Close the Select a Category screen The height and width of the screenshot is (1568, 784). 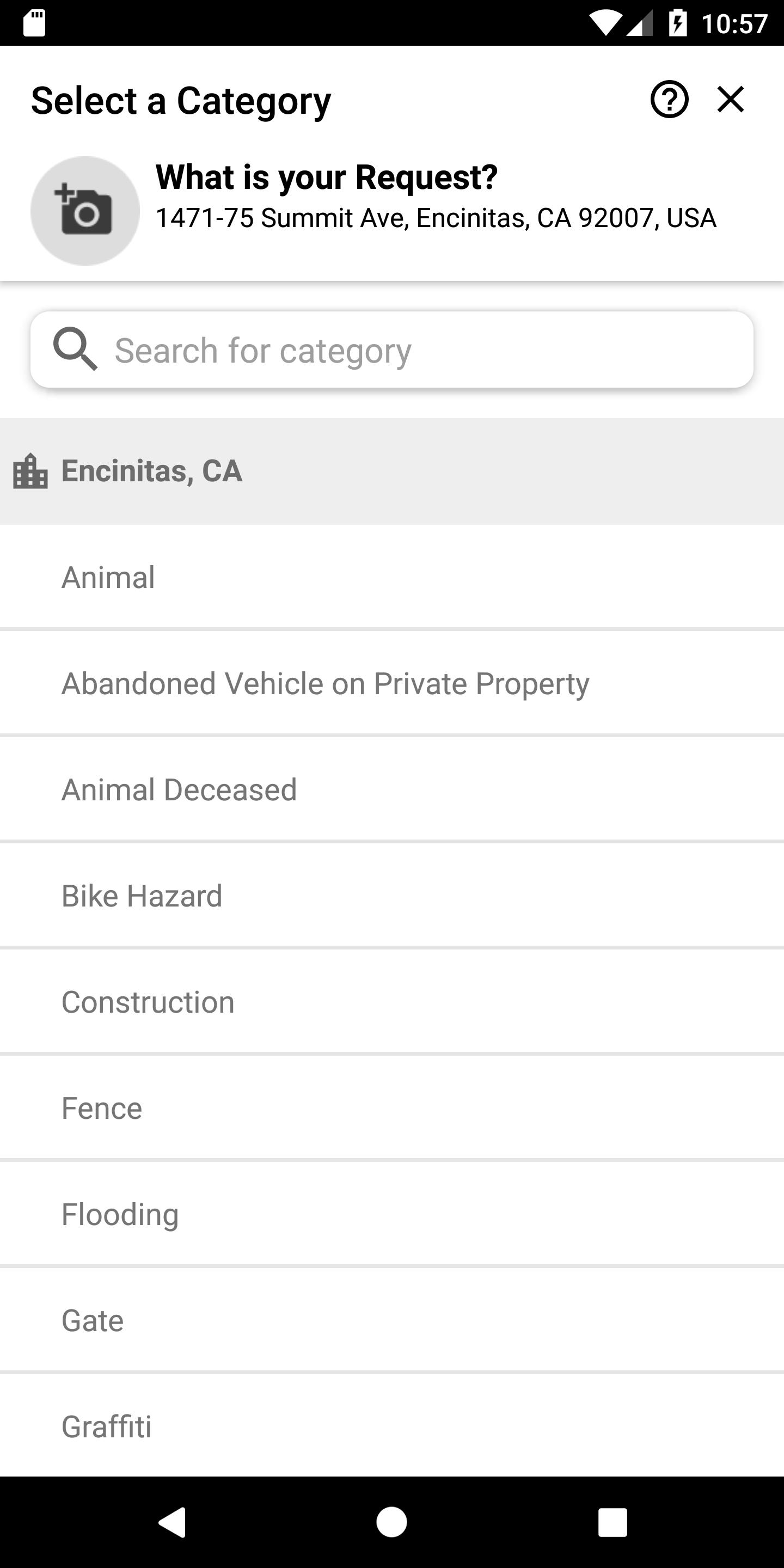tap(731, 99)
